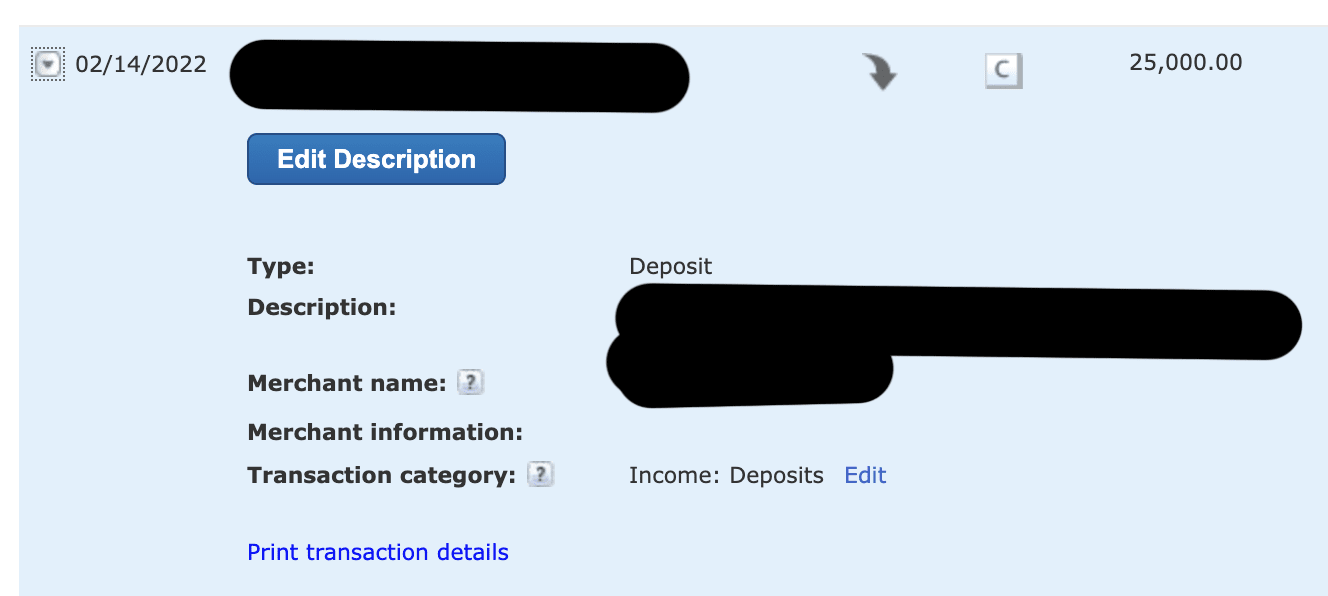Click the Merchant information label
This screenshot has width=1328, height=596.
(385, 432)
